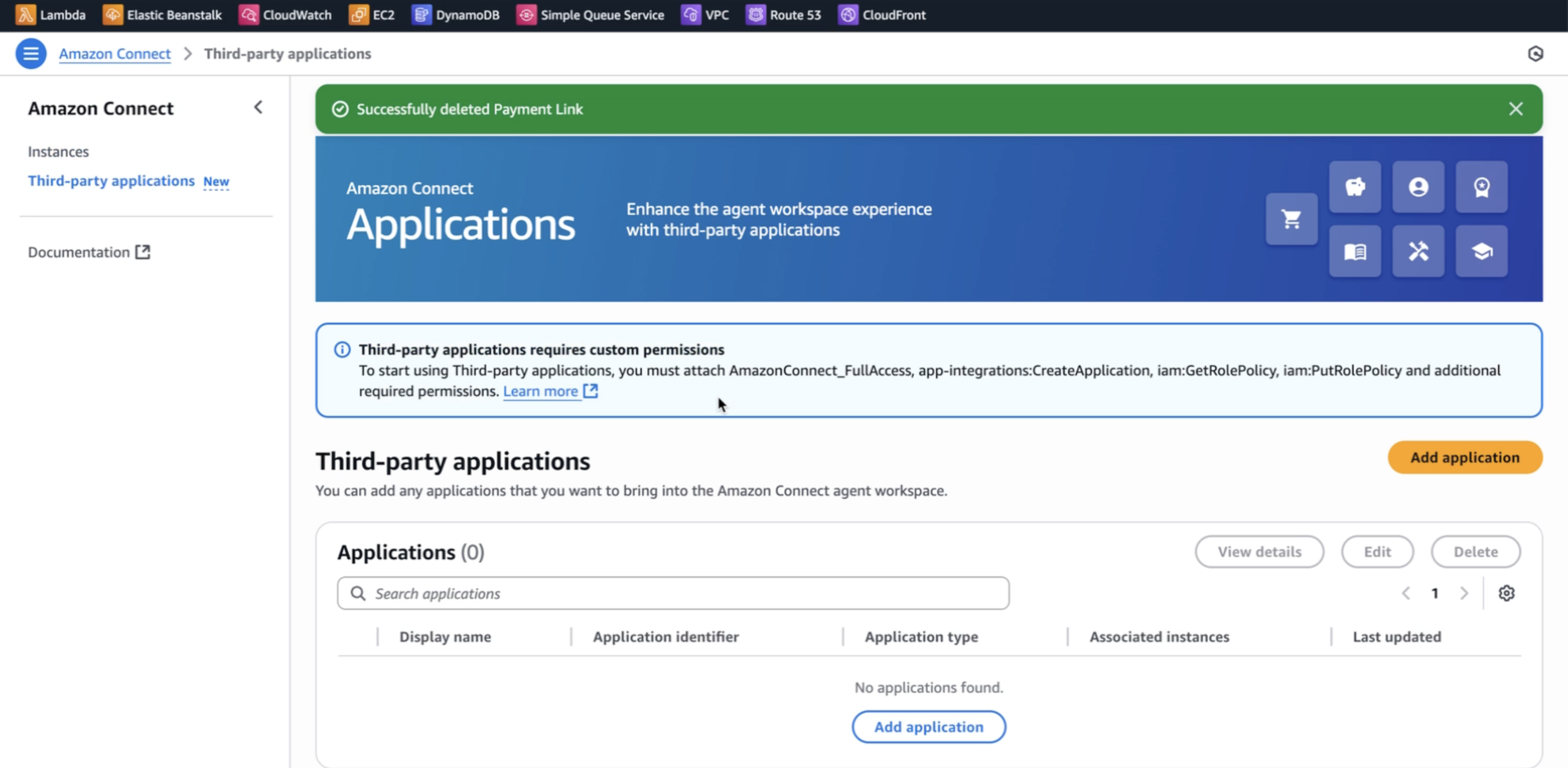This screenshot has width=1568, height=768.
Task: Collapse the Amazon Connect side navigation
Action: pyautogui.click(x=258, y=108)
